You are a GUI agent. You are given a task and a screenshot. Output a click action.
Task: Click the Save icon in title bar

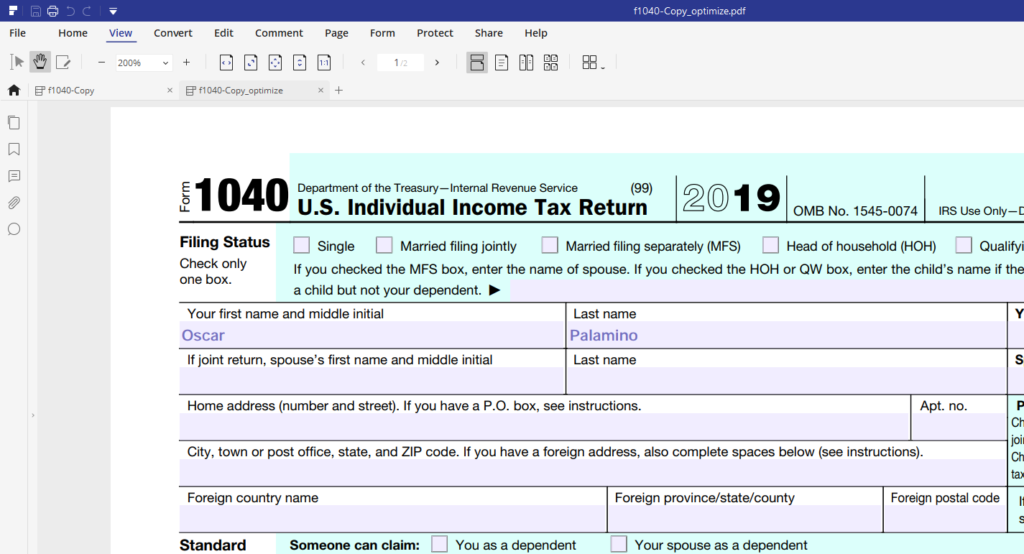(36, 11)
